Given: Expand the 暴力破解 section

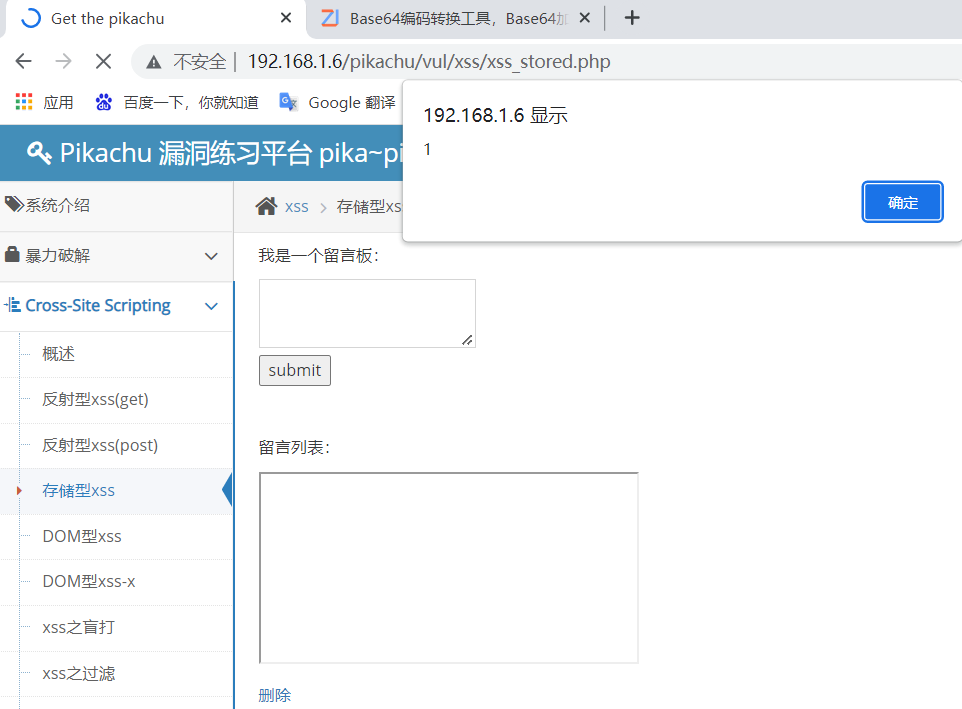Looking at the screenshot, I should (211, 257).
